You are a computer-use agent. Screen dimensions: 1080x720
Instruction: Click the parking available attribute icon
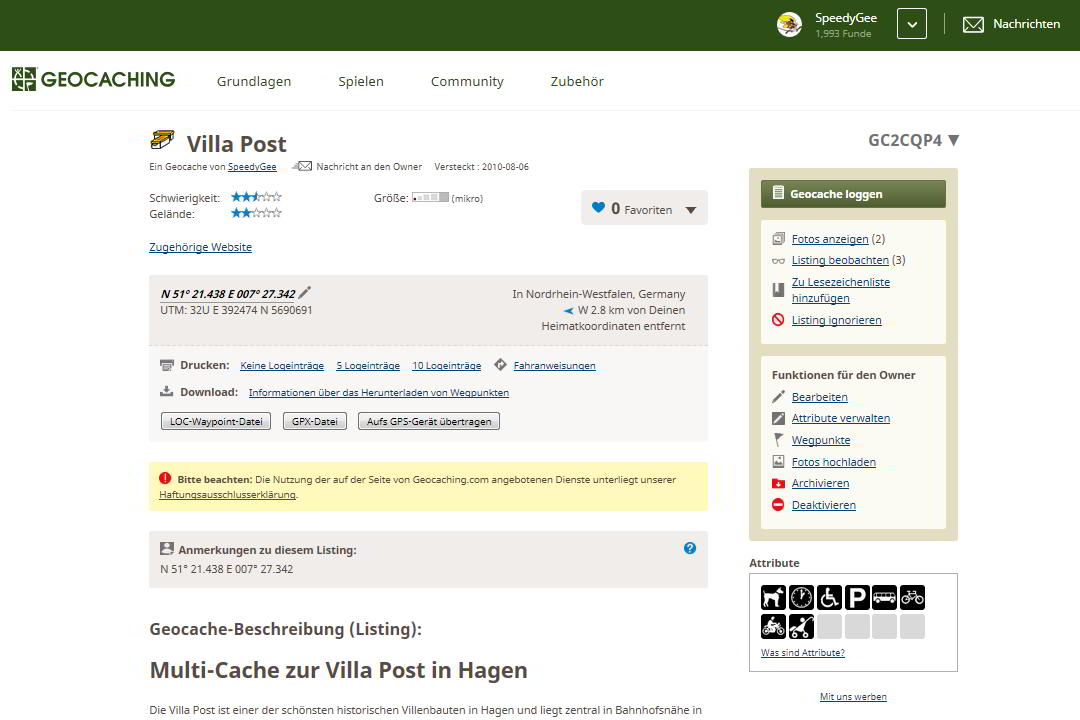[857, 597]
